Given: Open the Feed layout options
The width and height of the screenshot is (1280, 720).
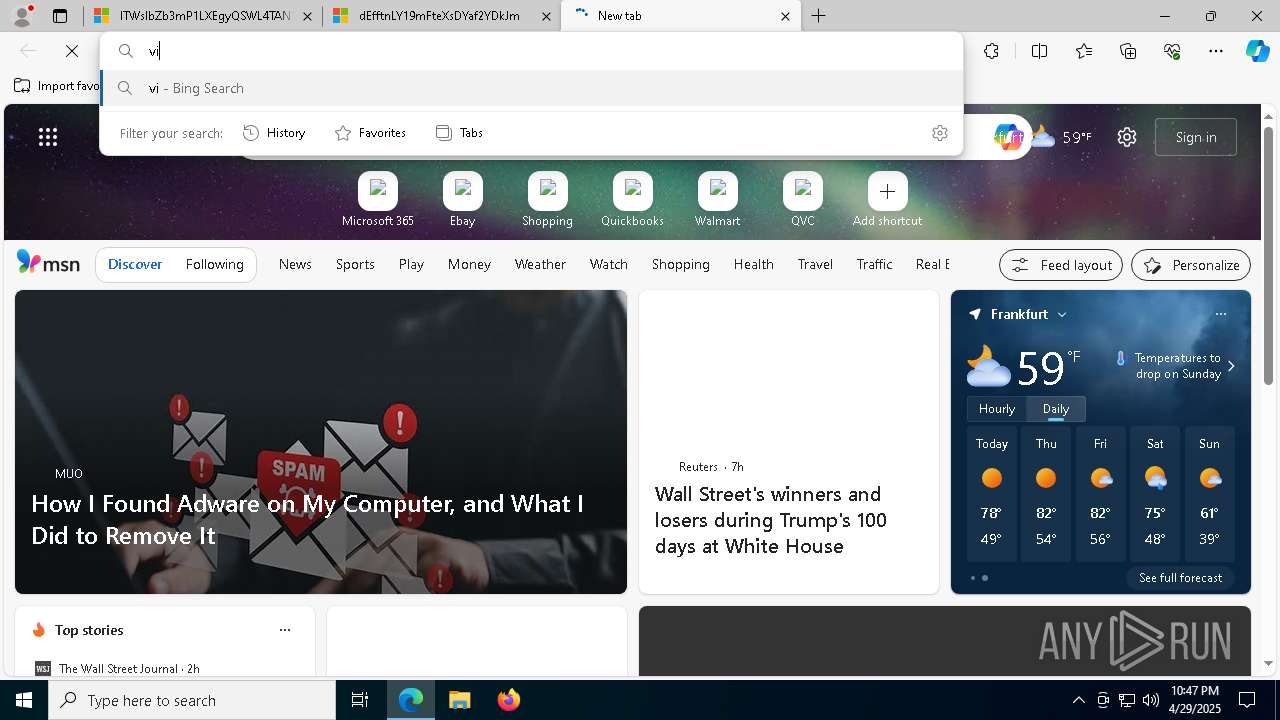Looking at the screenshot, I should (1061, 265).
